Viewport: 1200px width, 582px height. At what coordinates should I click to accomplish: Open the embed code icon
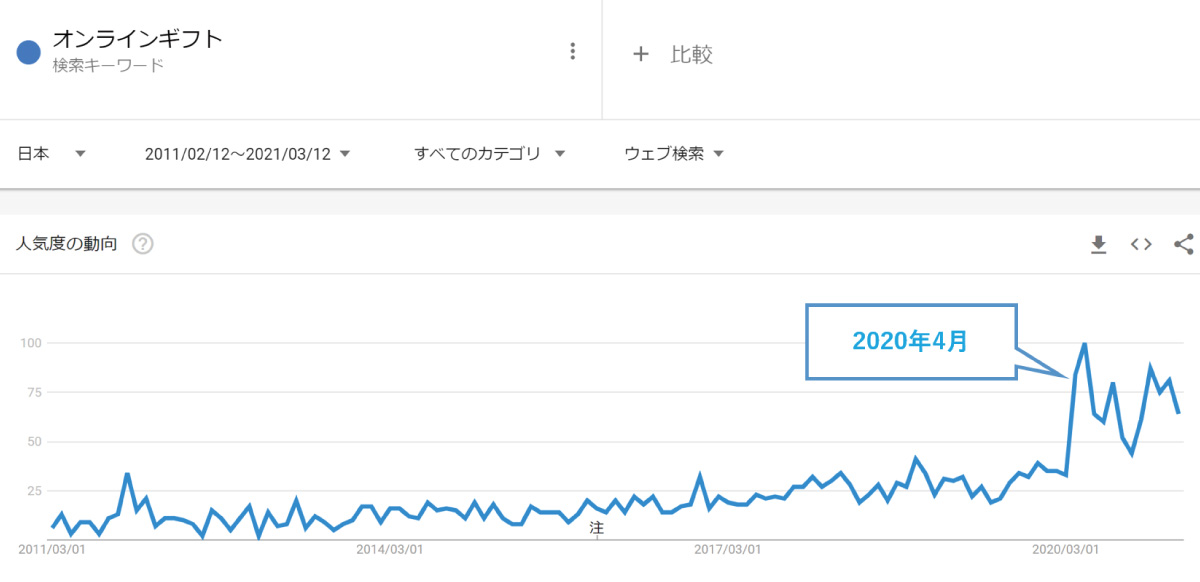click(1141, 244)
